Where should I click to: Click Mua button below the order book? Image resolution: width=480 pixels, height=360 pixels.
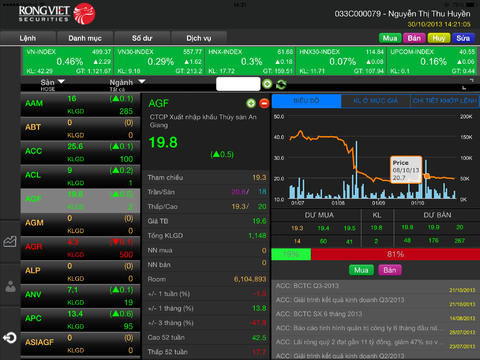tap(361, 270)
